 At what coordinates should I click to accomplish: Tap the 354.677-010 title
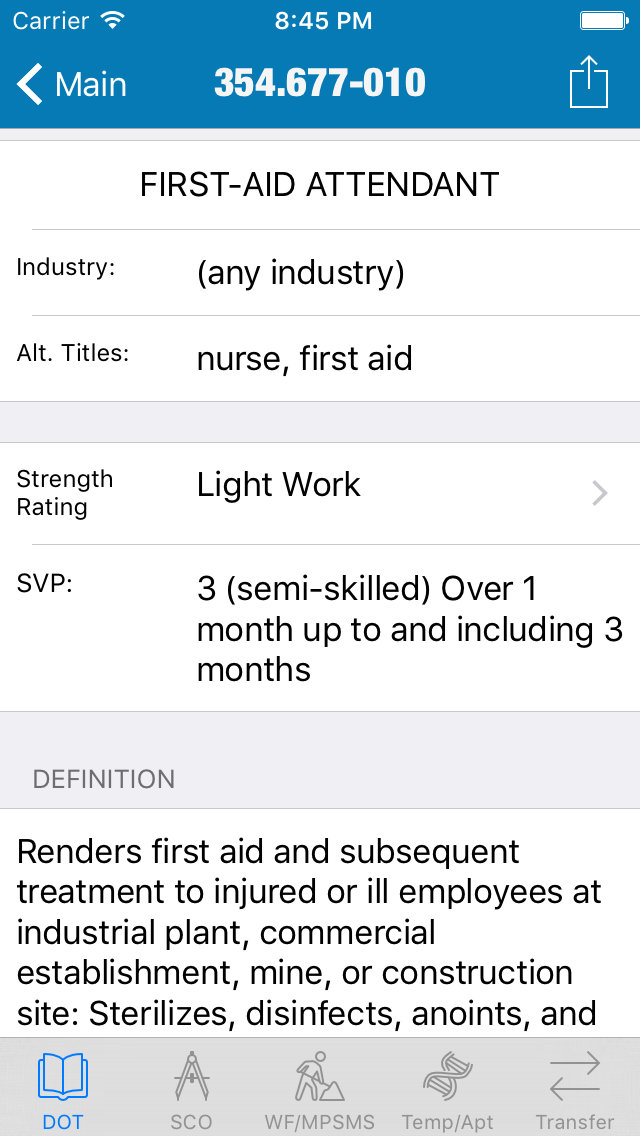320,83
